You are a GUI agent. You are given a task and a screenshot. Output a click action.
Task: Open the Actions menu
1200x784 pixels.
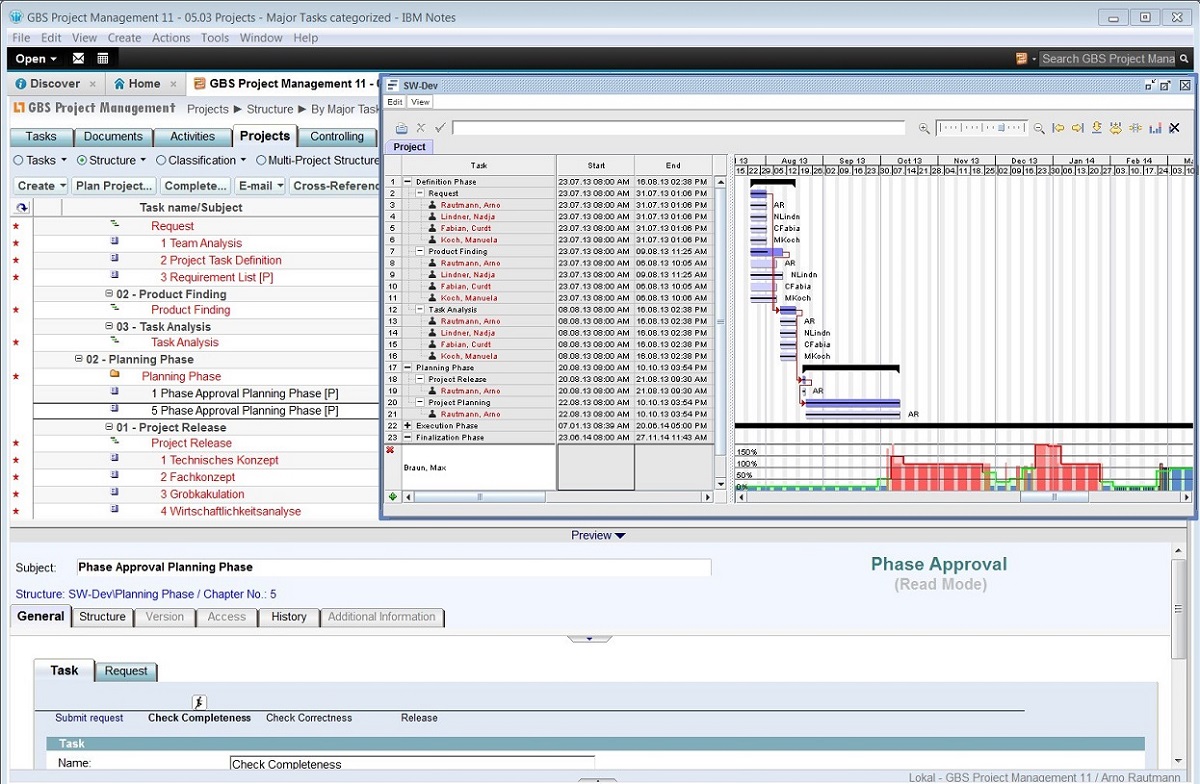click(x=171, y=38)
